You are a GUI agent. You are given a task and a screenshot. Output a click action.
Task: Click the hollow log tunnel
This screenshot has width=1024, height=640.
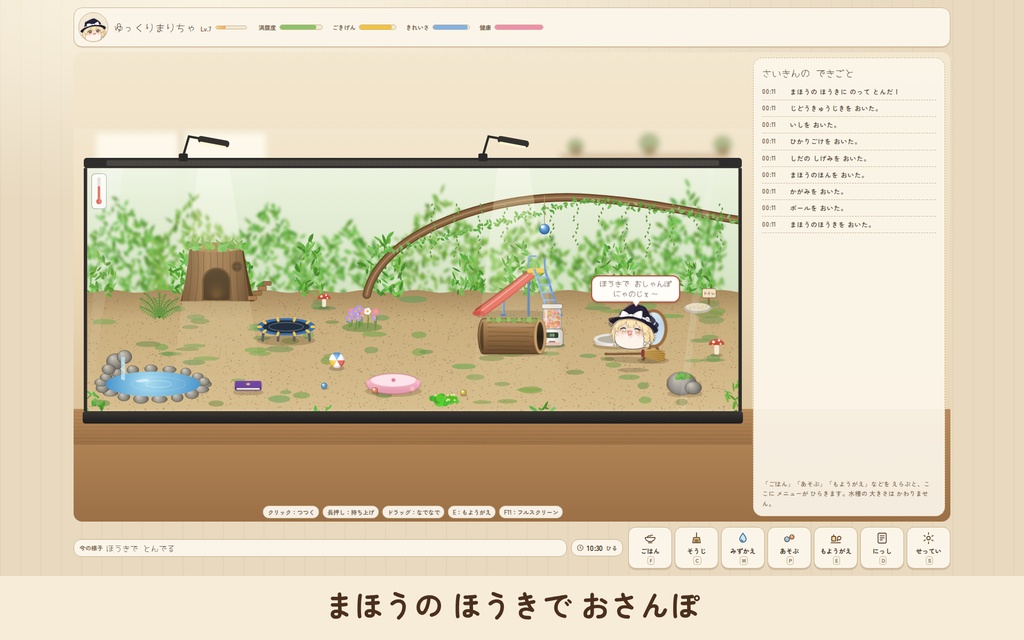511,336
